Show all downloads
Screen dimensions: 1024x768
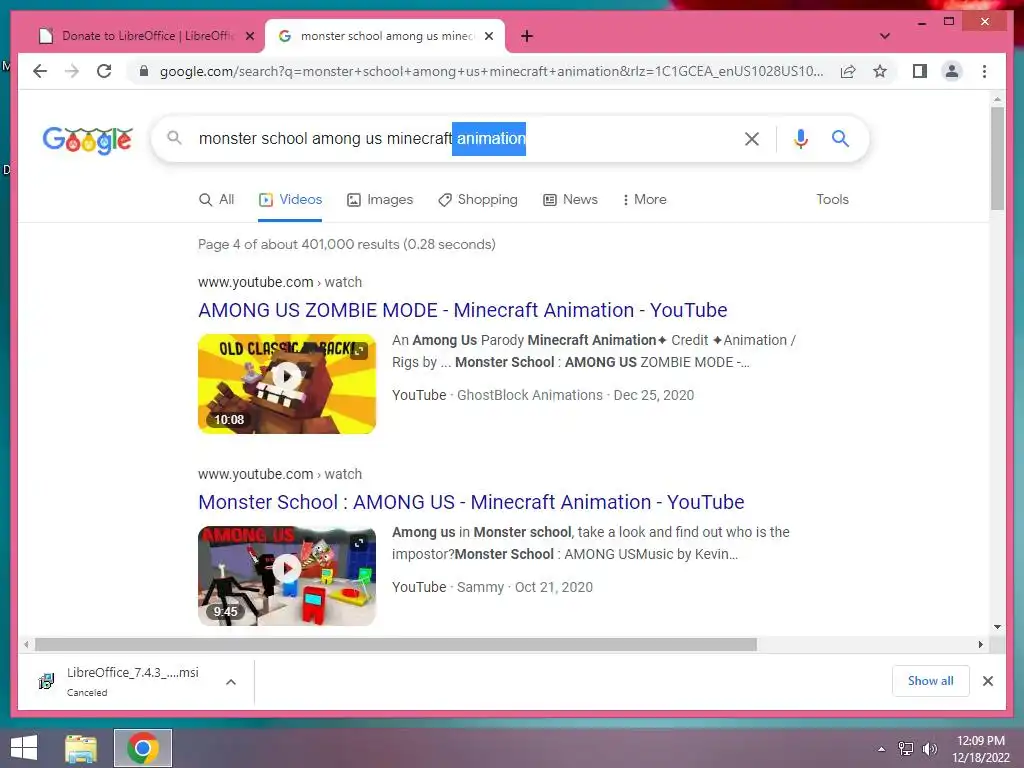[931, 681]
